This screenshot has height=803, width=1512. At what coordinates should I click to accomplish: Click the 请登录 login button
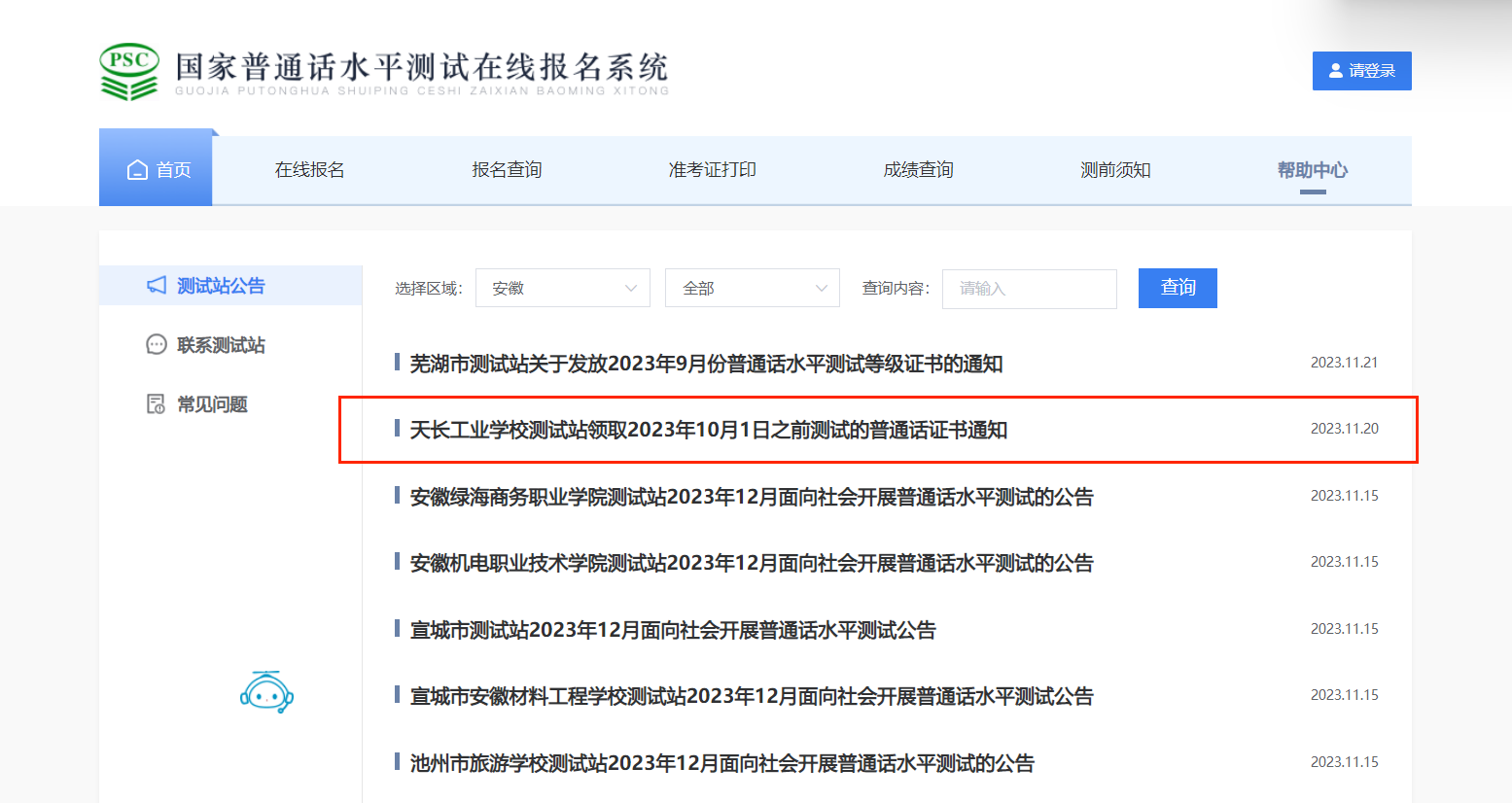pyautogui.click(x=1361, y=71)
